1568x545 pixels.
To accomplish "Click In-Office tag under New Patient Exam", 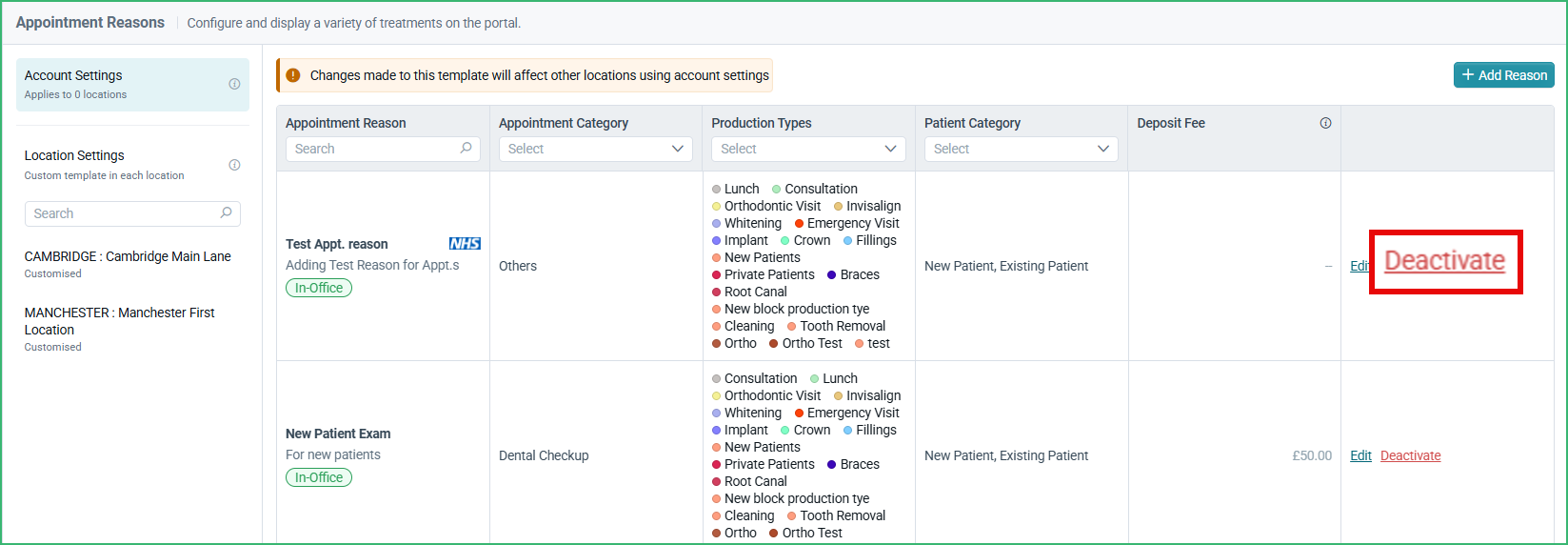I will pyautogui.click(x=319, y=477).
